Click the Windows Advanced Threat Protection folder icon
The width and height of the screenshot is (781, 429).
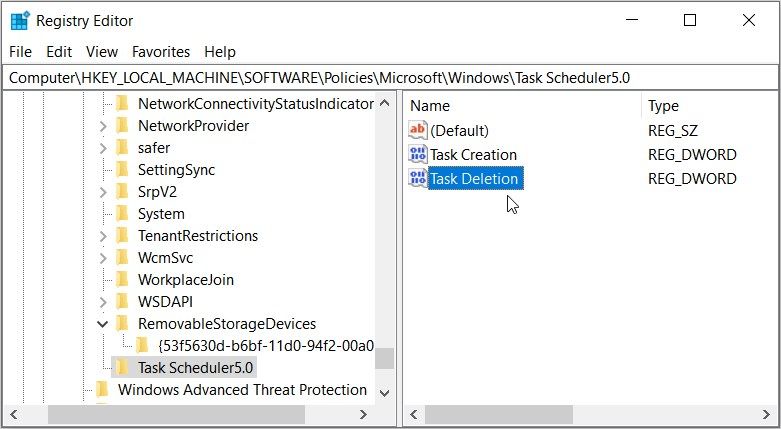pos(102,390)
